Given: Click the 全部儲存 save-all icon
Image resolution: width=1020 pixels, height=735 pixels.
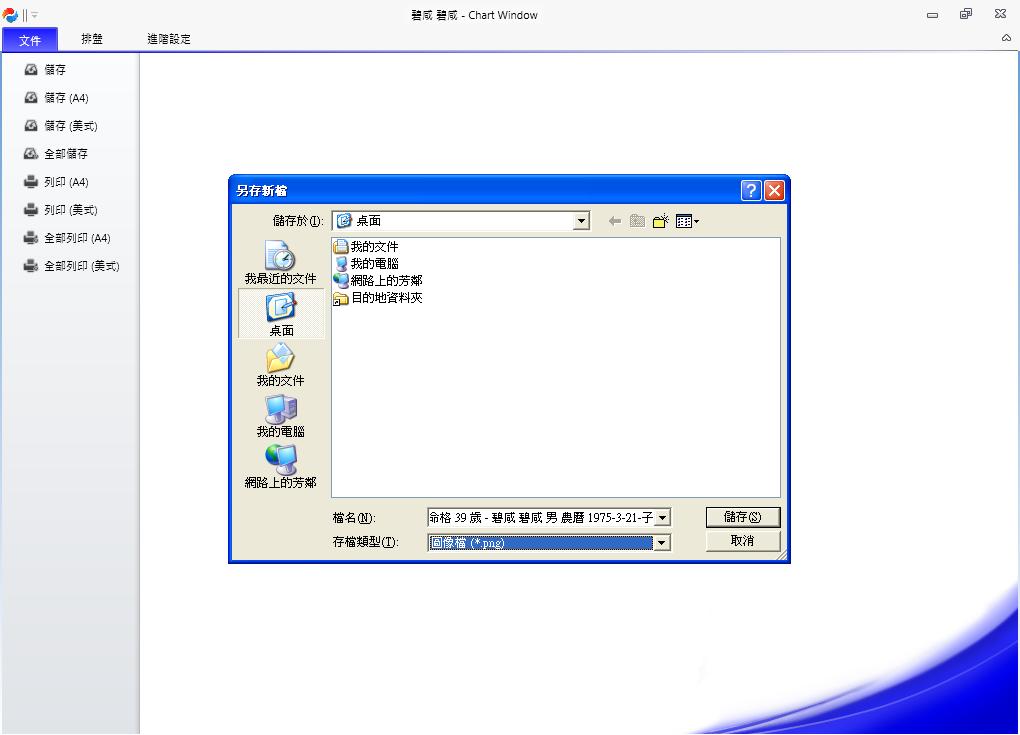Looking at the screenshot, I should point(30,153).
